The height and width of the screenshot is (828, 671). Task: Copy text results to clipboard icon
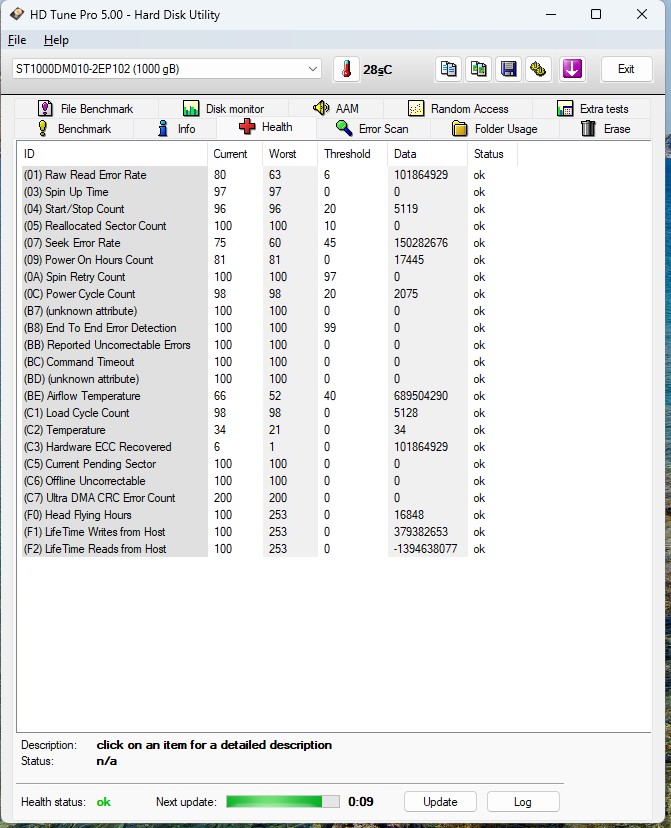tap(449, 69)
